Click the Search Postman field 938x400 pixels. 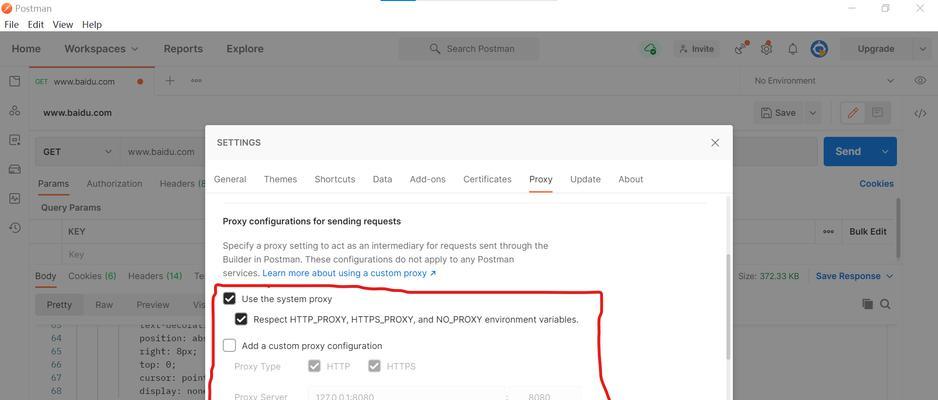(x=469, y=49)
